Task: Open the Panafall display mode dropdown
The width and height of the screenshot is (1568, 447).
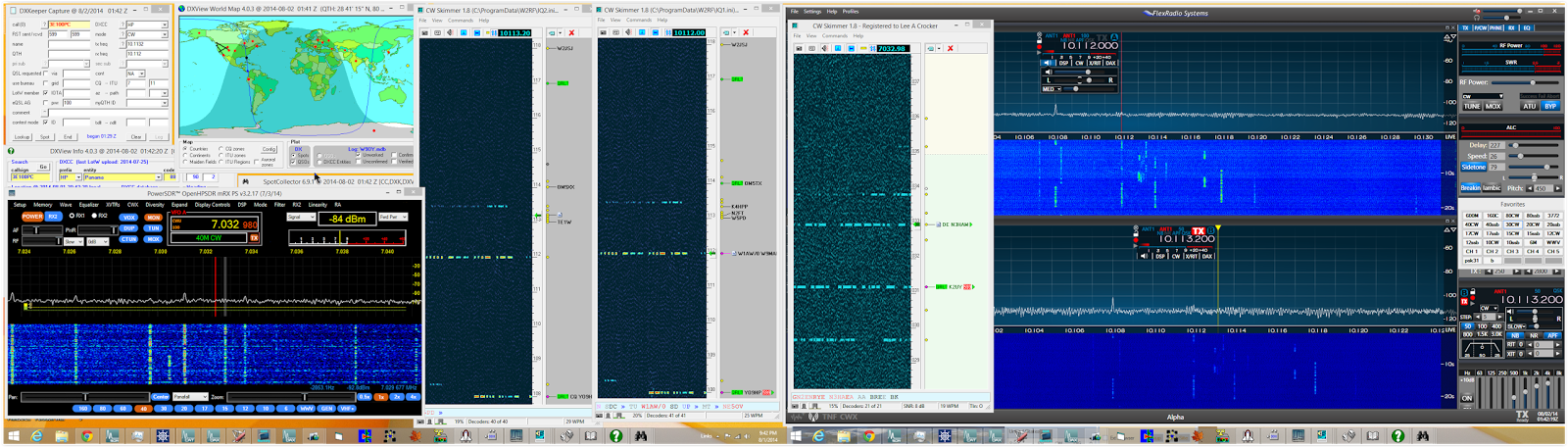Action: (x=190, y=397)
